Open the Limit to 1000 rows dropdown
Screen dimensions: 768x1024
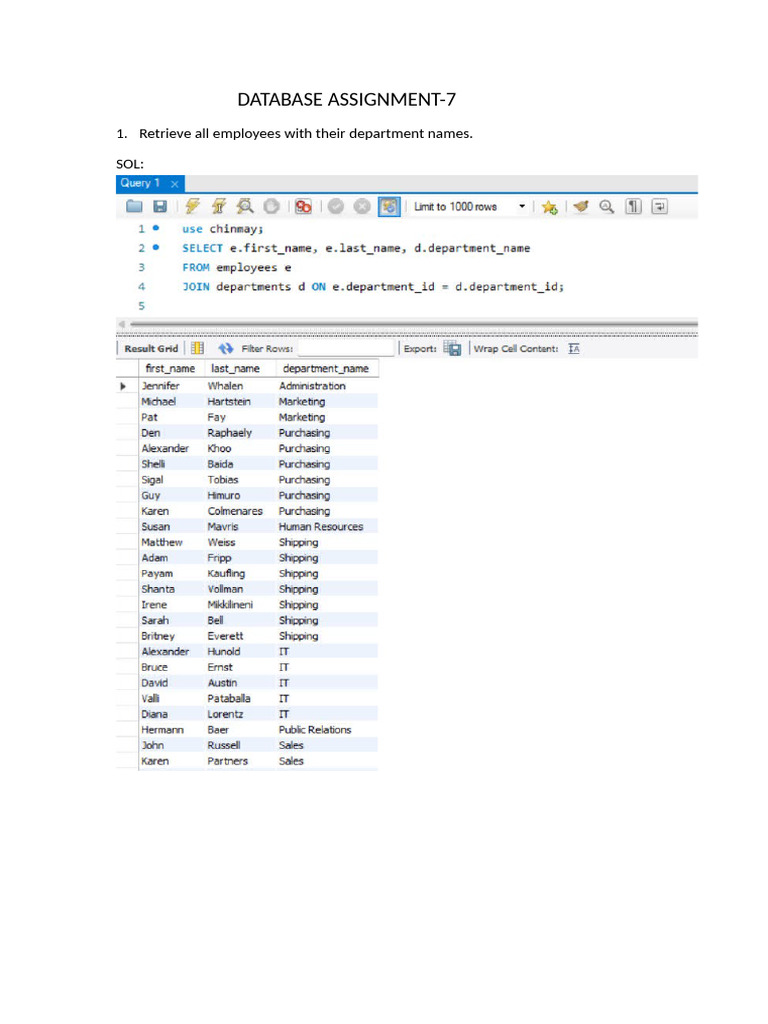coord(521,207)
